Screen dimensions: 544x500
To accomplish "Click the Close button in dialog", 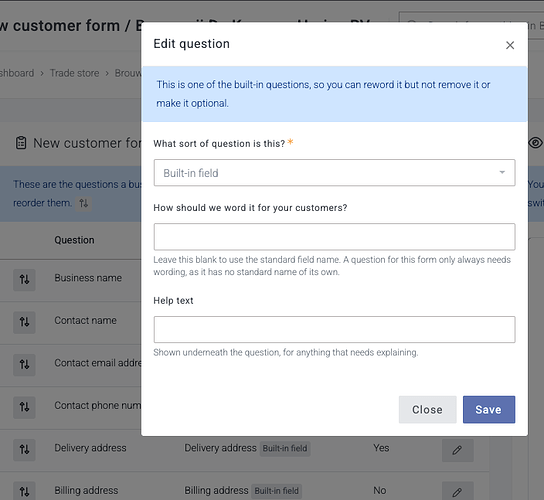I will pos(427,409).
